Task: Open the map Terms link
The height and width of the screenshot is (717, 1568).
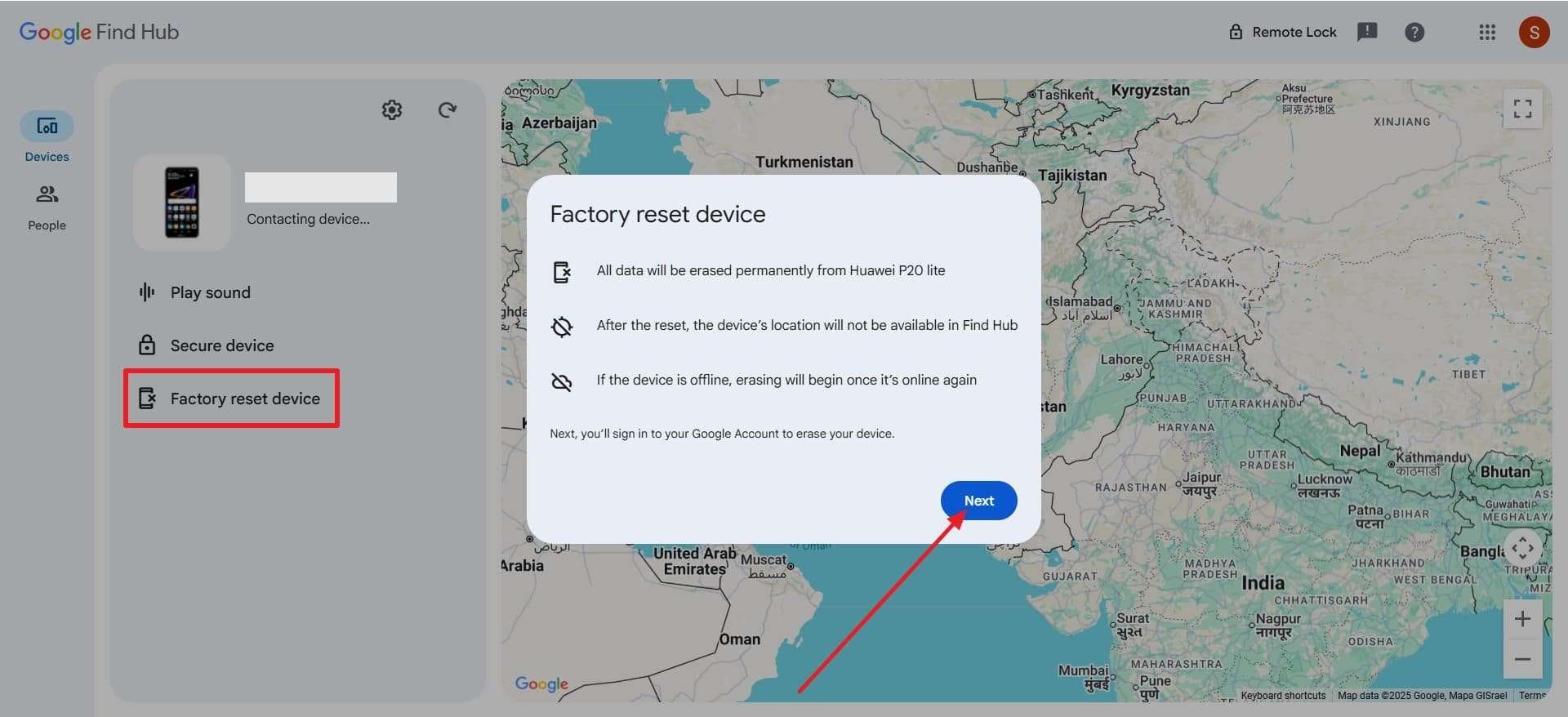Action: point(1532,696)
